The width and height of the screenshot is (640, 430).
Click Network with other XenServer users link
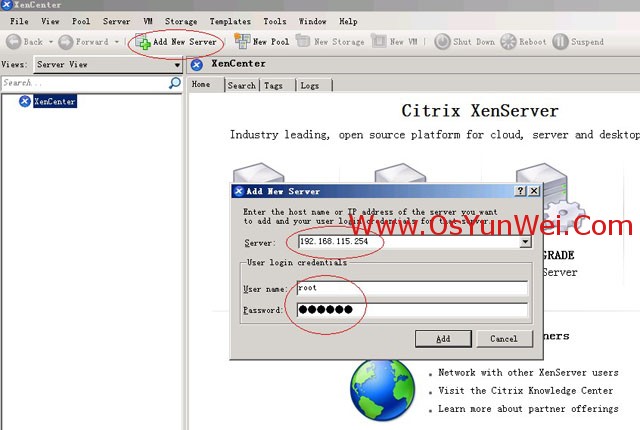(528, 372)
